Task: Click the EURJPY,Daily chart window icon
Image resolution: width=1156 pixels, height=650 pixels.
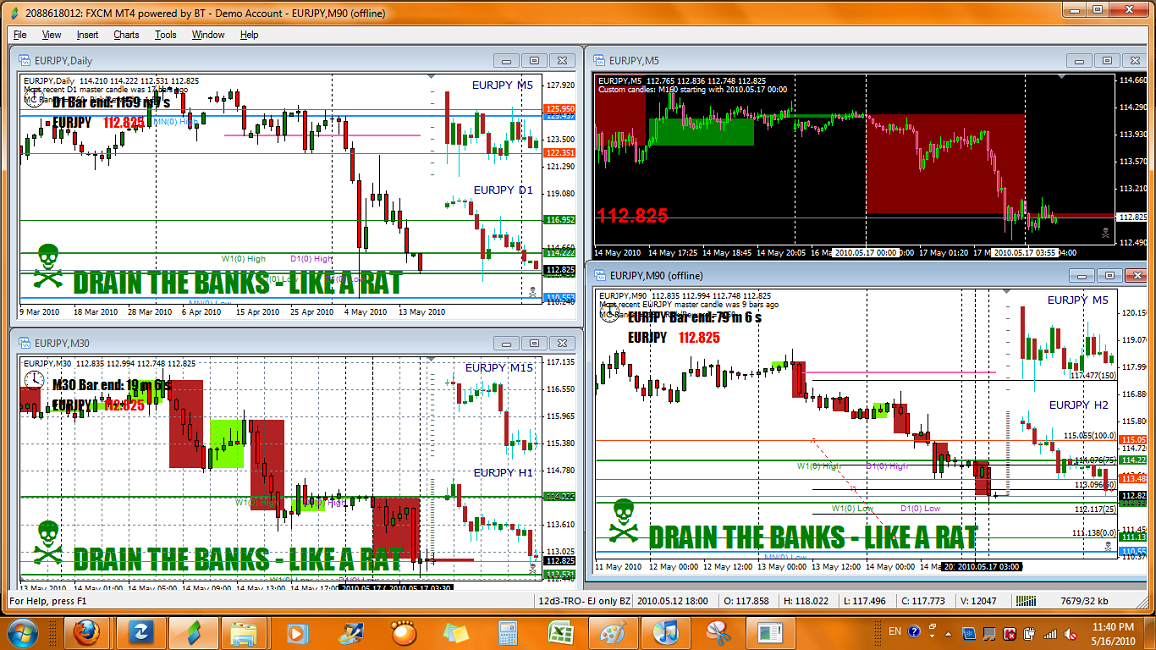Action: (24, 60)
